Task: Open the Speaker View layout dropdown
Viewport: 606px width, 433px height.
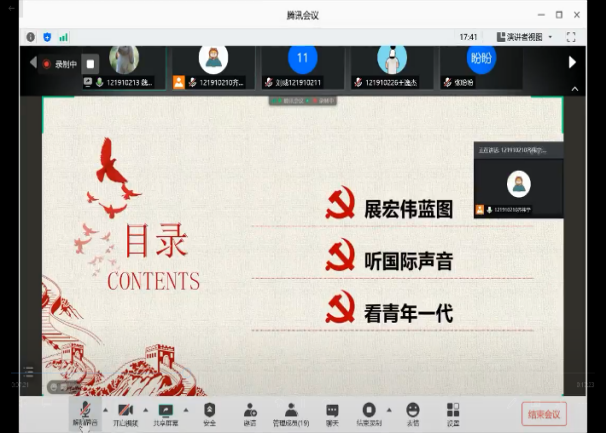Action: pyautogui.click(x=521, y=37)
